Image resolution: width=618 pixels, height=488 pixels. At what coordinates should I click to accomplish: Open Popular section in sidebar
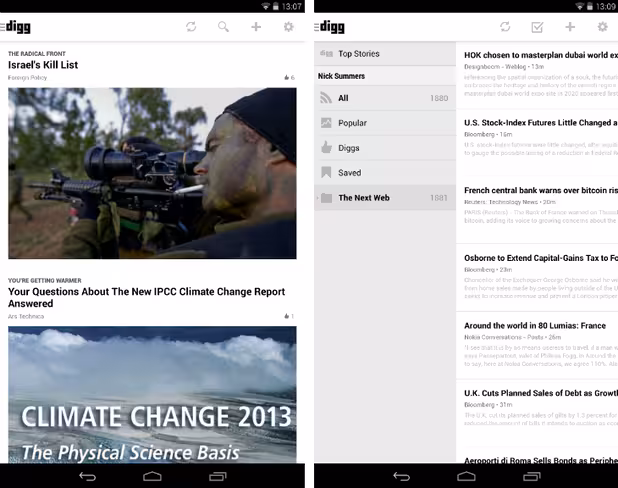tap(385, 123)
